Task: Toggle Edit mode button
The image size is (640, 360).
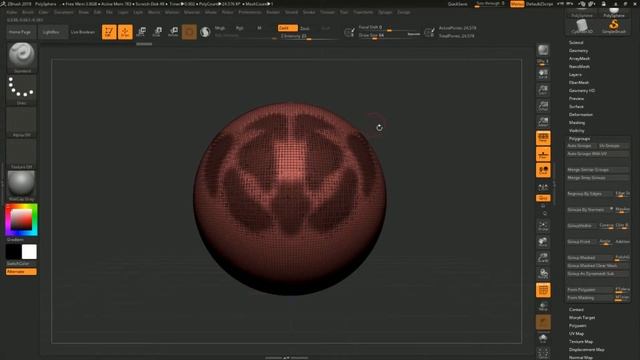Action: click(x=109, y=32)
